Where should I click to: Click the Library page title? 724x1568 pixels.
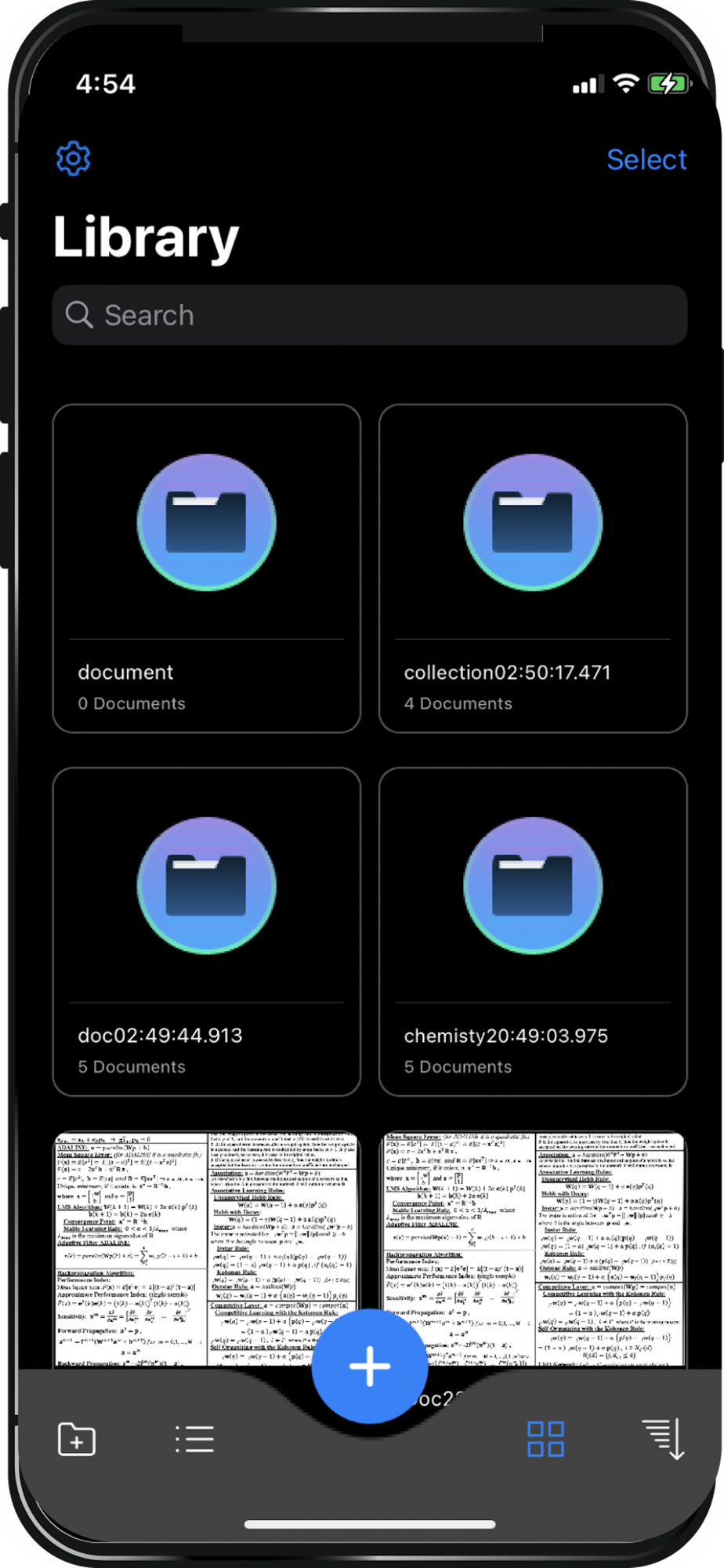146,237
